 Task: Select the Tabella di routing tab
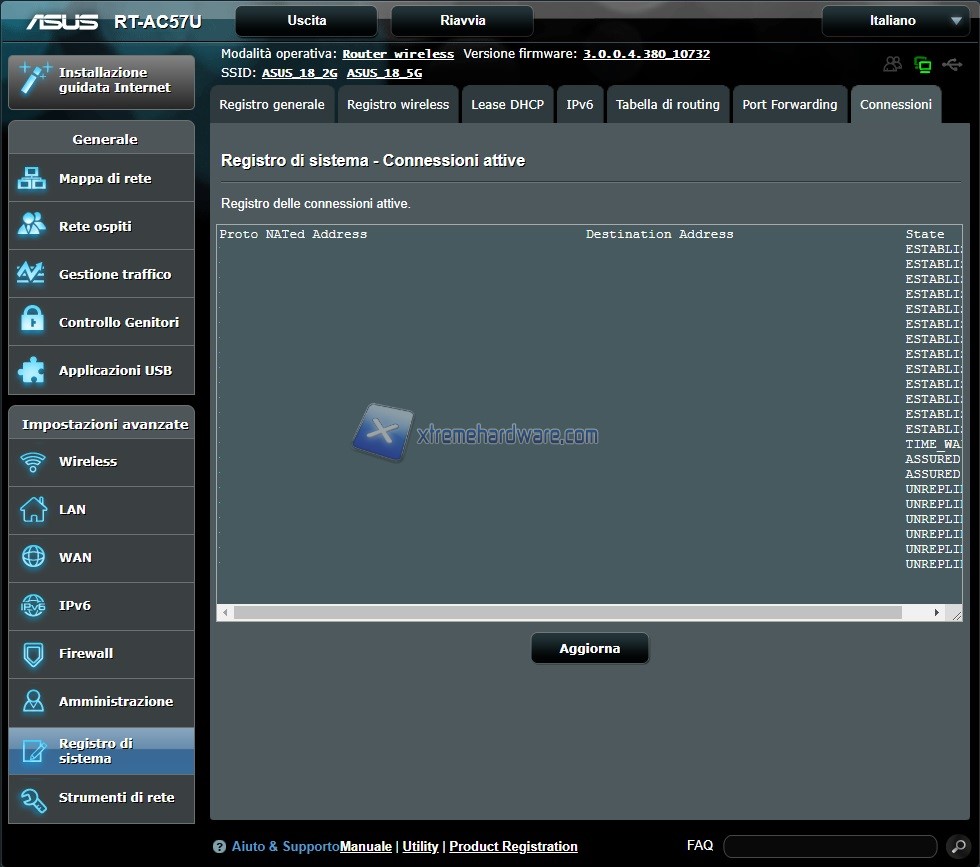[x=667, y=105]
